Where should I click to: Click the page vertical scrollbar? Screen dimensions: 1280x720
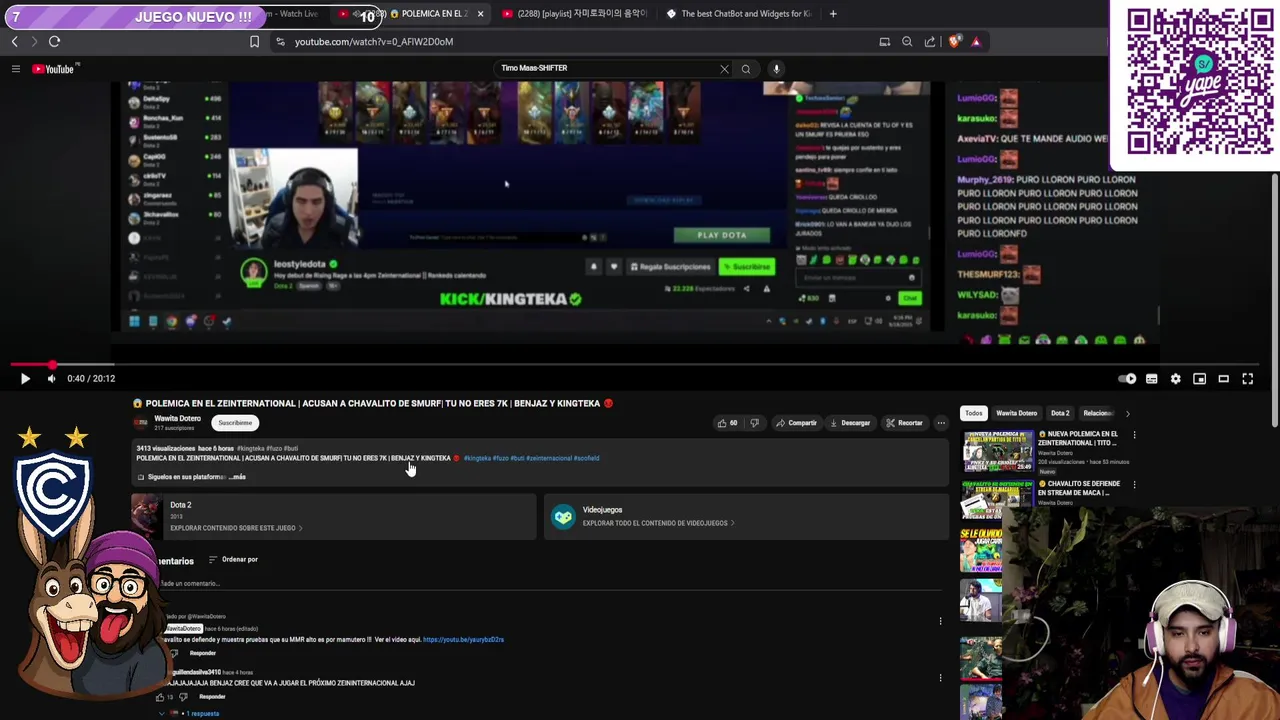[1275, 300]
